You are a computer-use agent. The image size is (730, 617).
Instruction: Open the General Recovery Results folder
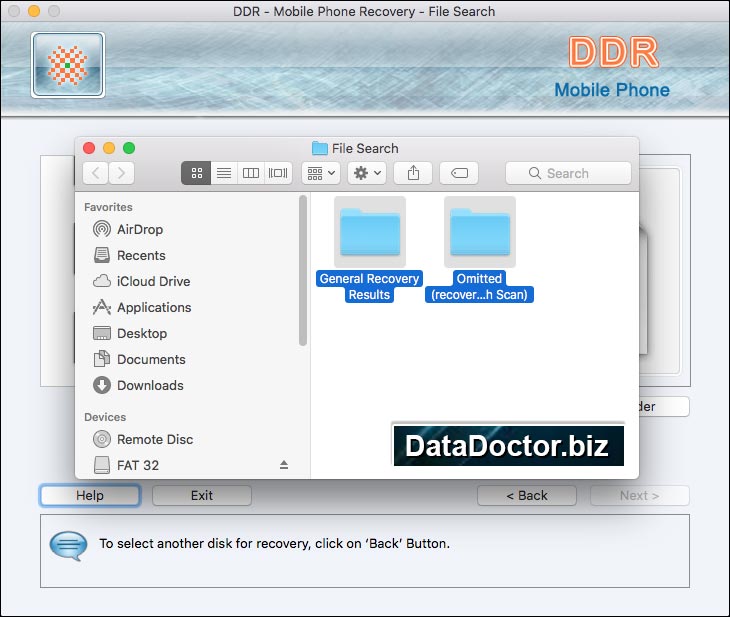(370, 231)
